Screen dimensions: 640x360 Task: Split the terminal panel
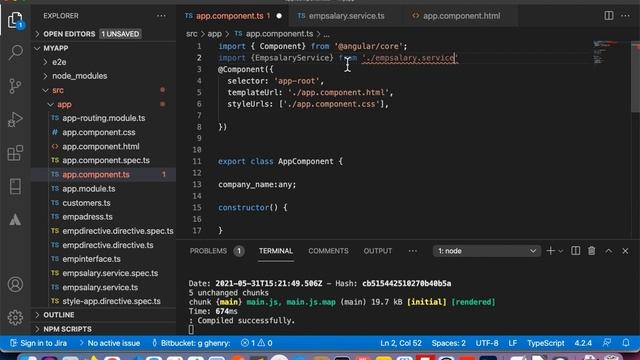tap(576, 251)
